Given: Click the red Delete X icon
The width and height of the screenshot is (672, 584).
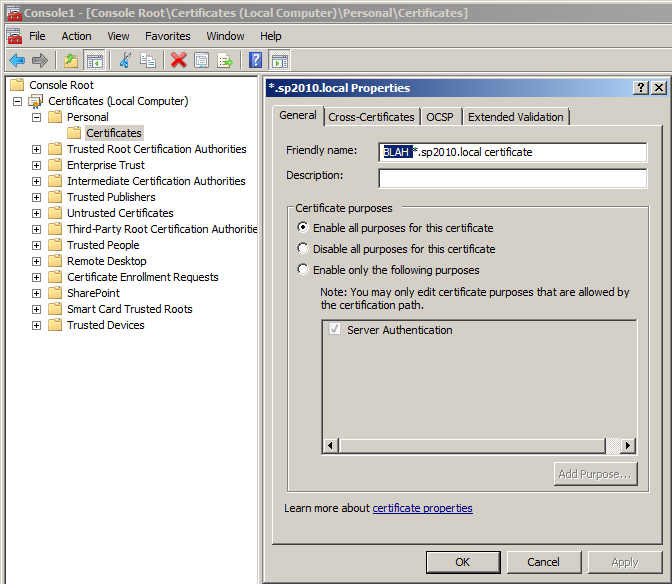Looking at the screenshot, I should click(179, 60).
